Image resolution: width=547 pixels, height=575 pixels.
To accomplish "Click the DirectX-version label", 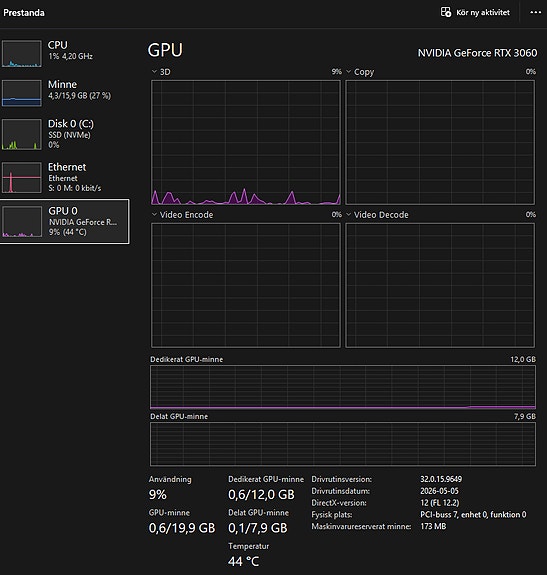I will point(339,502).
